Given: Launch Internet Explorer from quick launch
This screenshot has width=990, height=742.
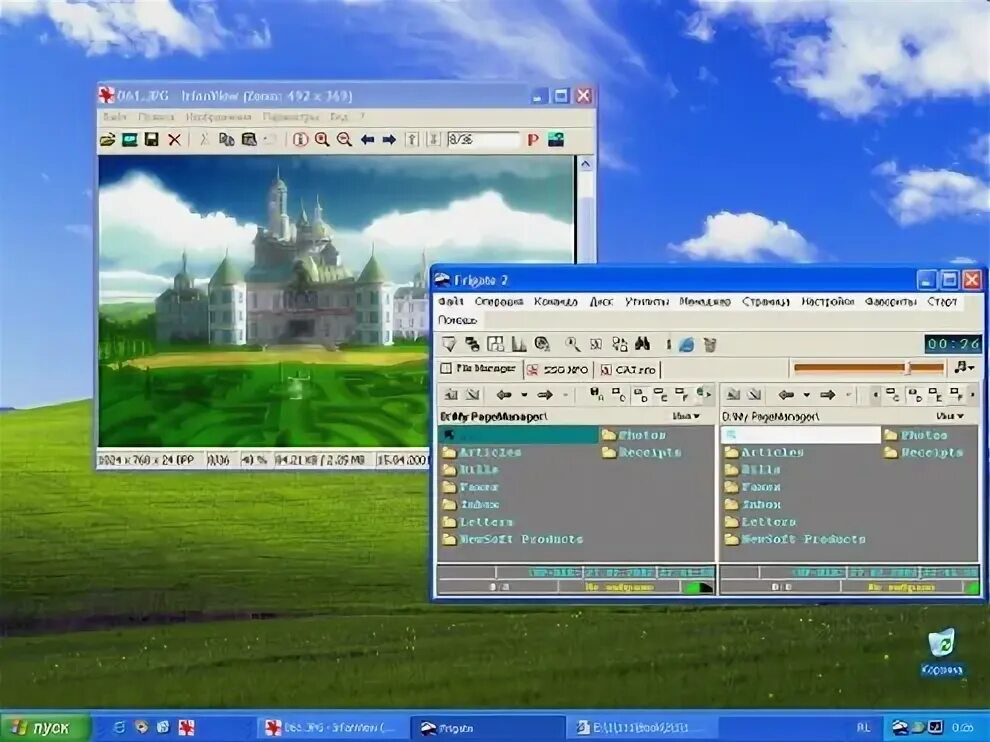Looking at the screenshot, I should 119,727.
